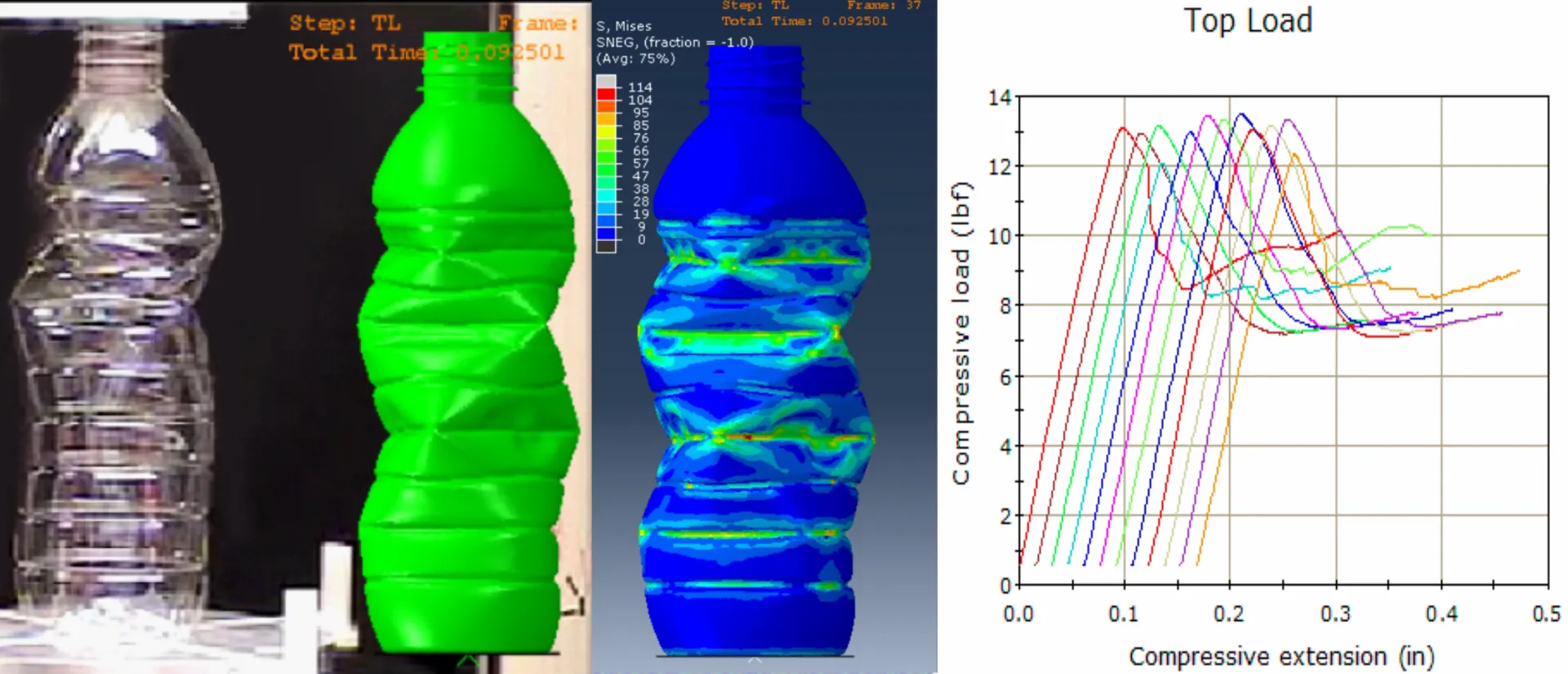The height and width of the screenshot is (674, 1568).
Task: Click "Total Time: 0.092501" above the blue bottle
Action: tap(804, 21)
